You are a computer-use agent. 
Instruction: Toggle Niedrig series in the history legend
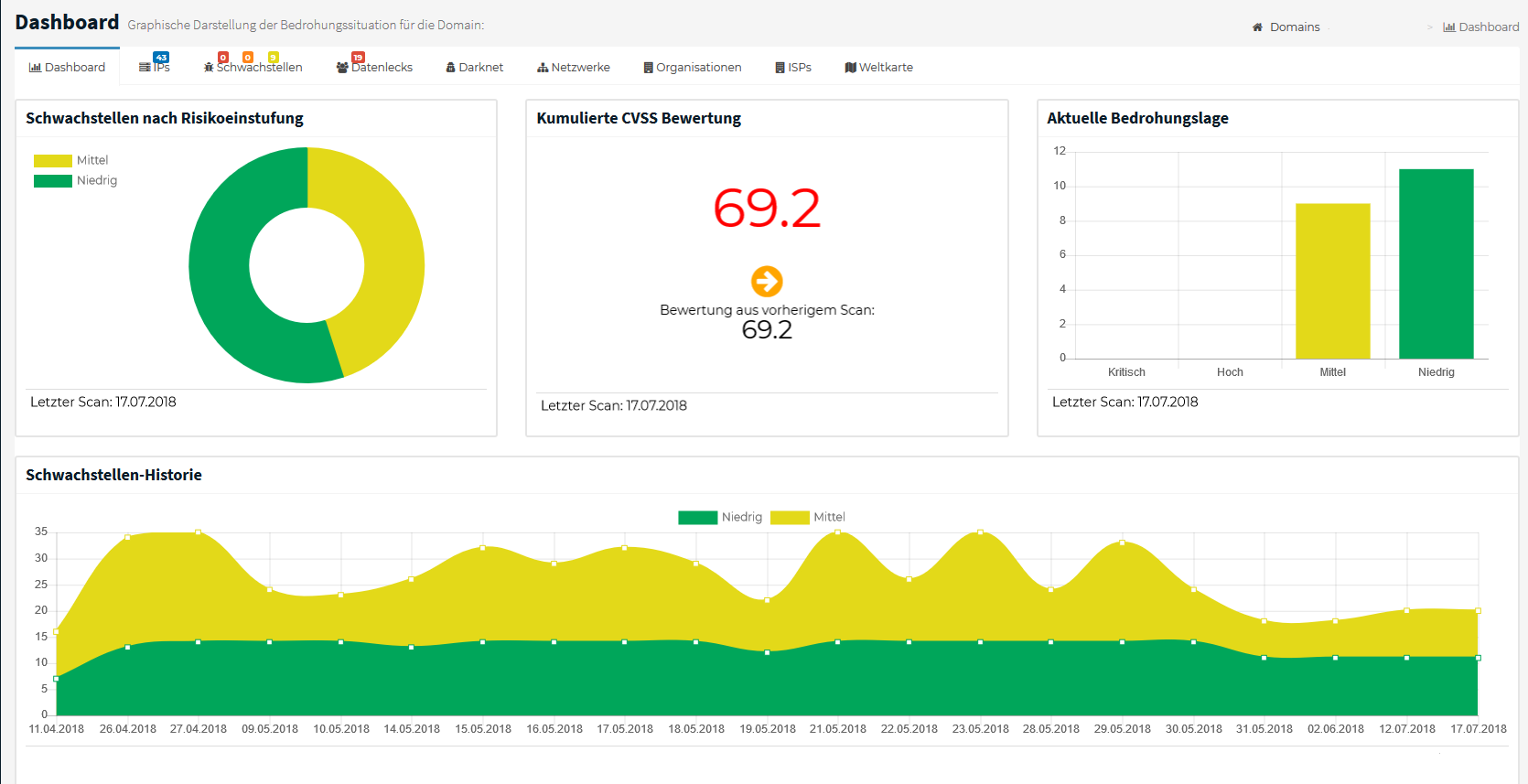point(720,517)
